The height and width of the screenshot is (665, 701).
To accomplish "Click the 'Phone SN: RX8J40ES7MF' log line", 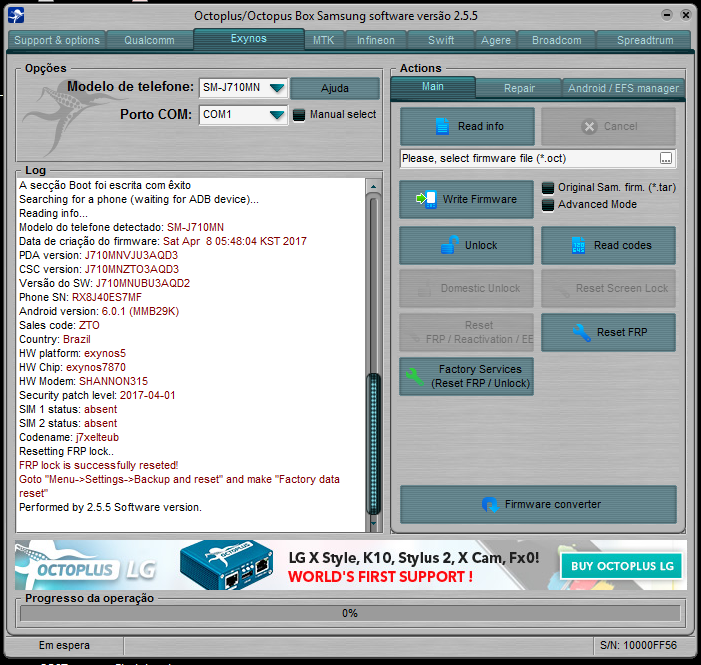I will tap(80, 297).
